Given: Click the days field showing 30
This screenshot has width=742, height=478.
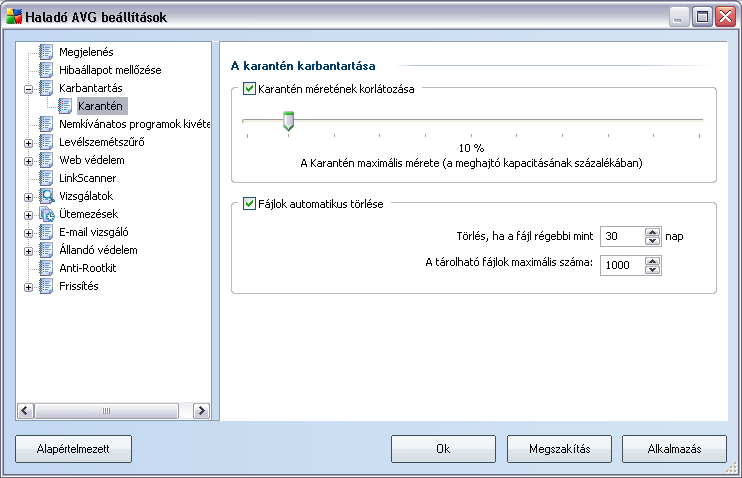Looking at the screenshot, I should [622, 236].
